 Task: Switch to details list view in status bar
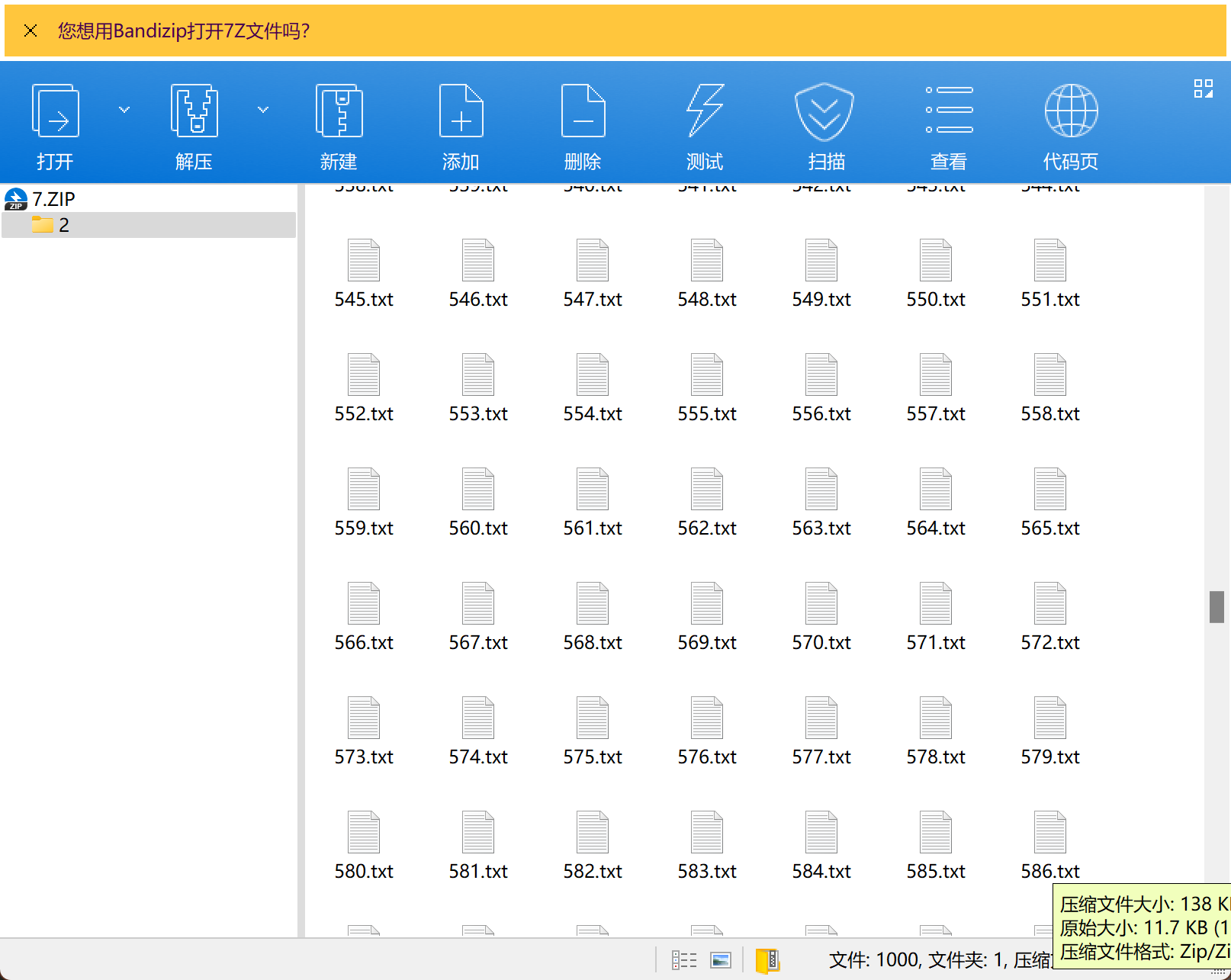point(684,960)
